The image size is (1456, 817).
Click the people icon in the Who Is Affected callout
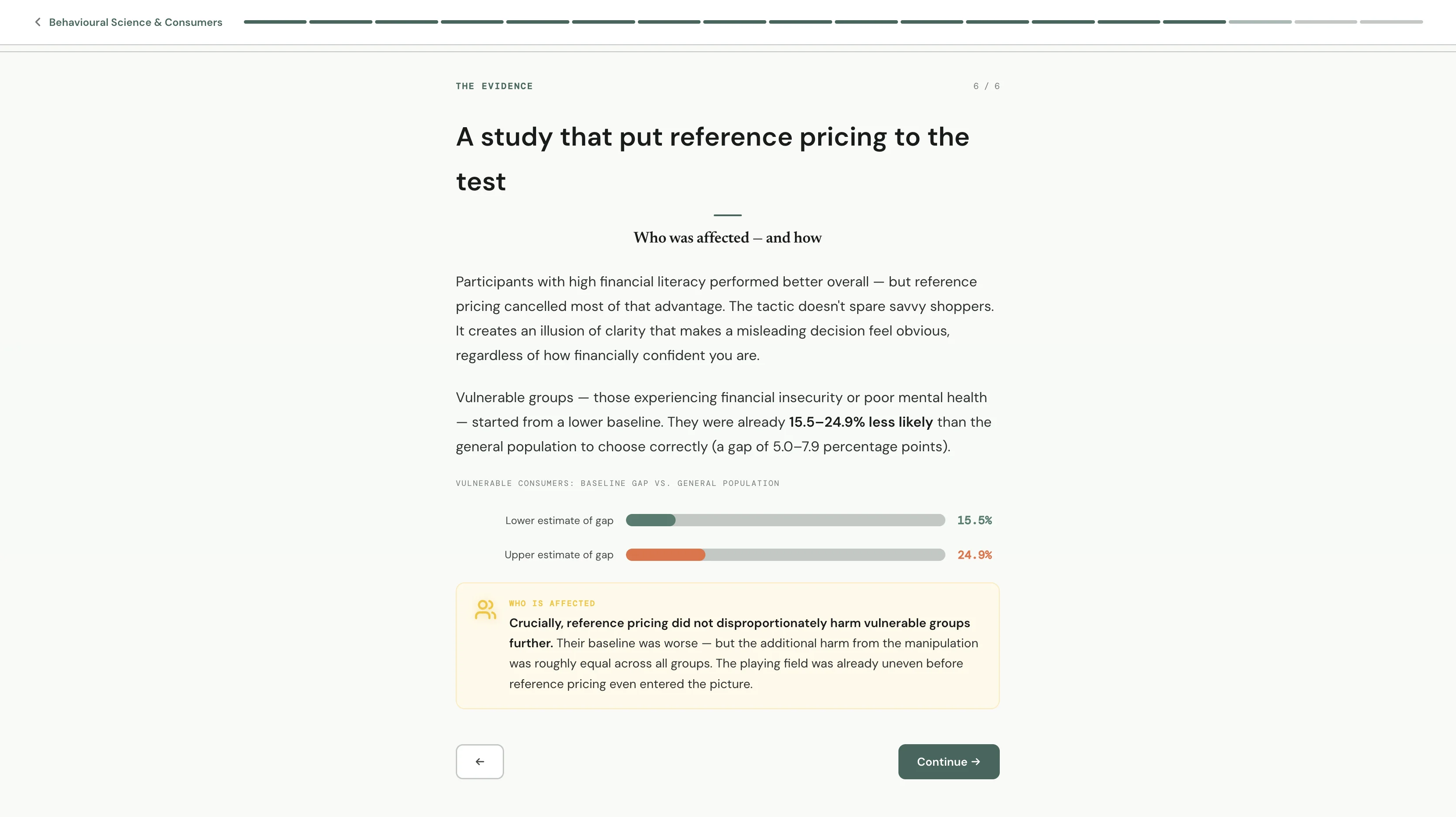(x=485, y=610)
